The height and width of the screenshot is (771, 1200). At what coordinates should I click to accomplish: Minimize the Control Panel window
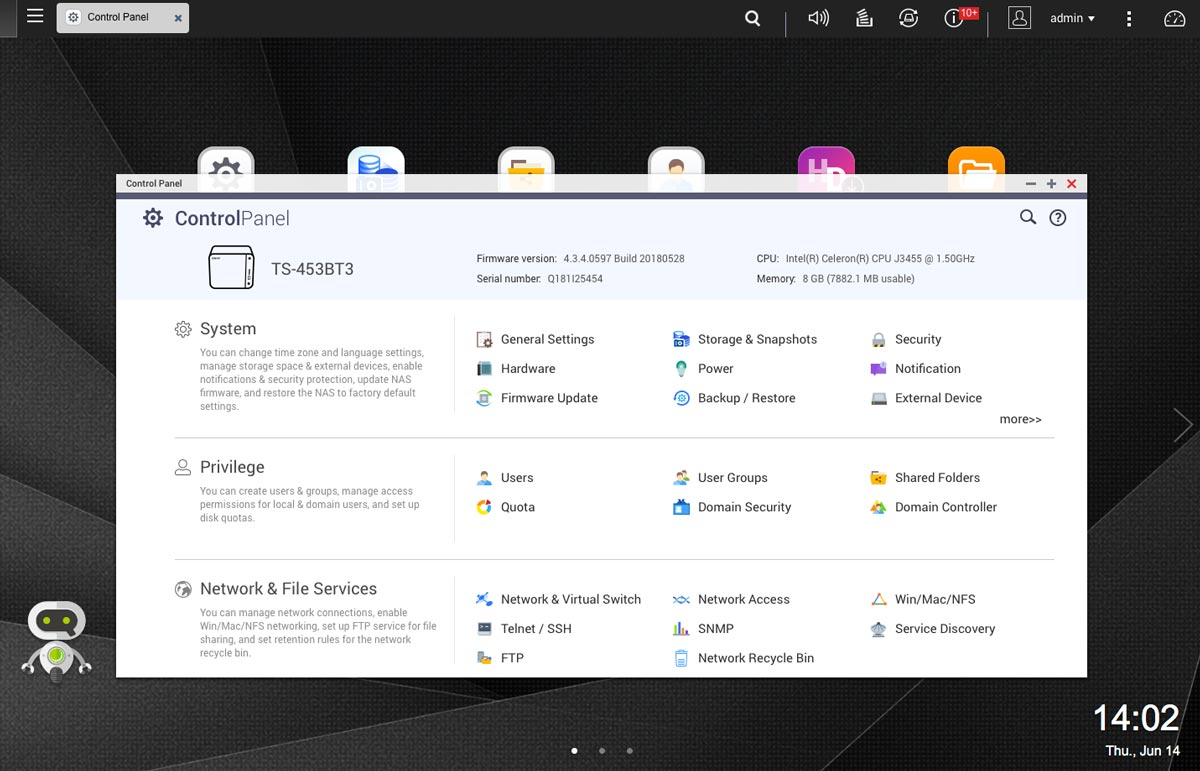[x=1031, y=184]
